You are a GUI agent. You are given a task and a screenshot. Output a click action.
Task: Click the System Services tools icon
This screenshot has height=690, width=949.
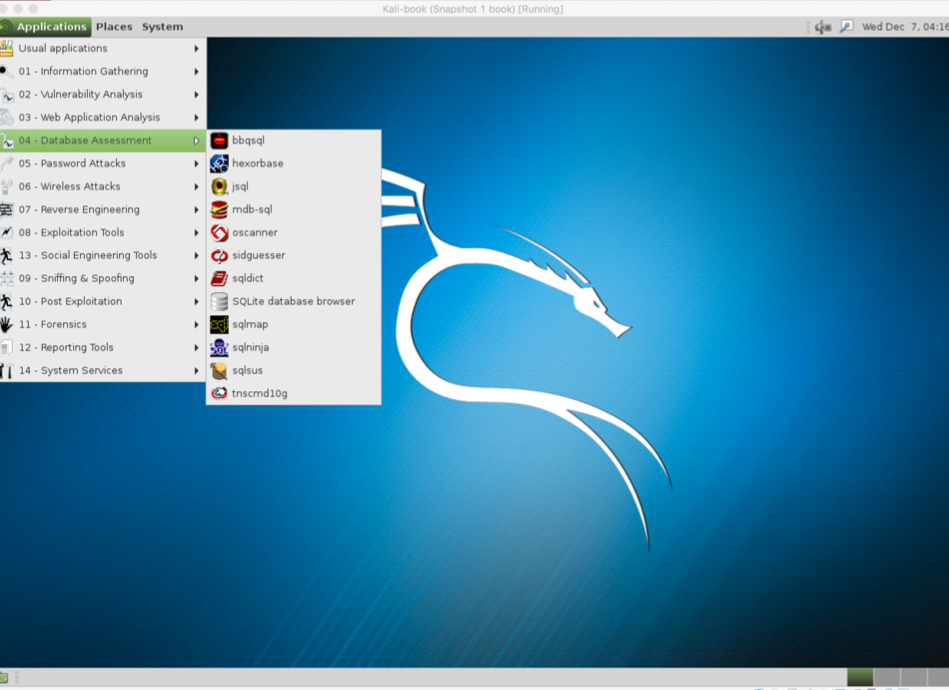[x=7, y=370]
